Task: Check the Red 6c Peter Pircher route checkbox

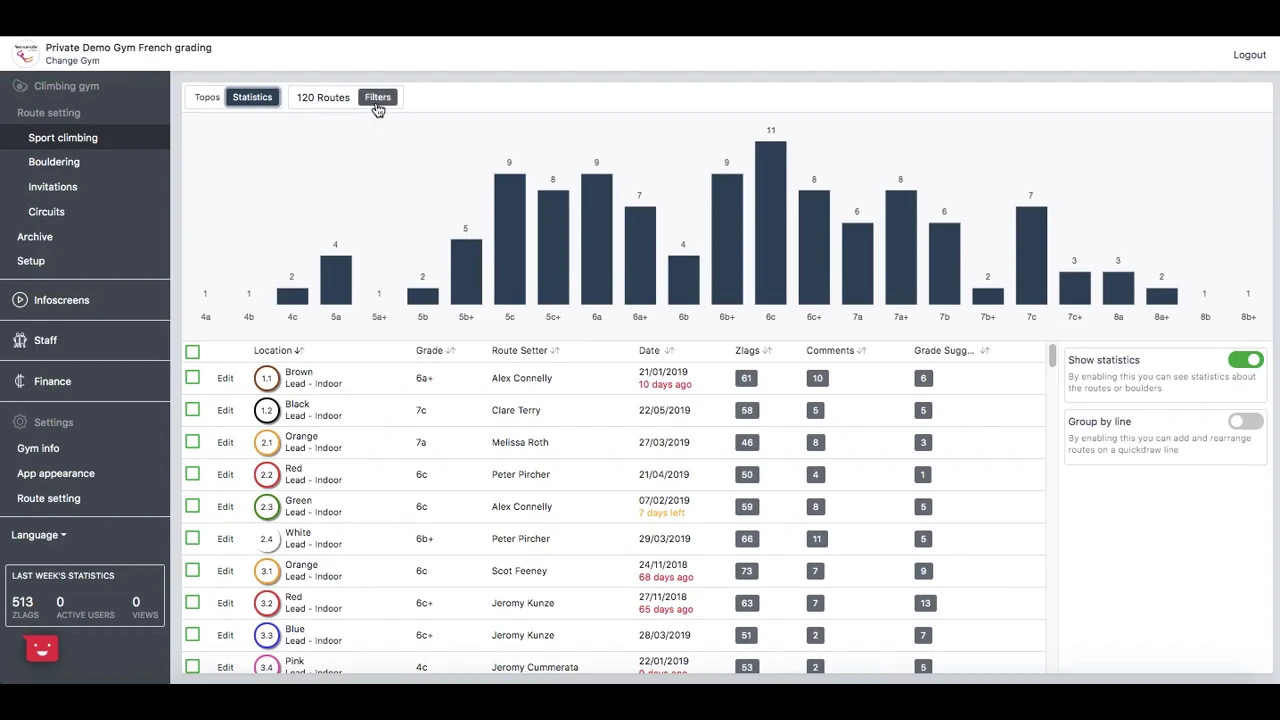Action: pyautogui.click(x=192, y=473)
